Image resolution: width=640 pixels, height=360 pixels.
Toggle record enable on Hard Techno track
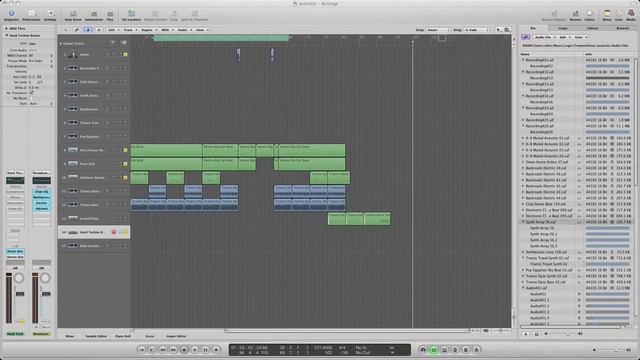coord(114,232)
